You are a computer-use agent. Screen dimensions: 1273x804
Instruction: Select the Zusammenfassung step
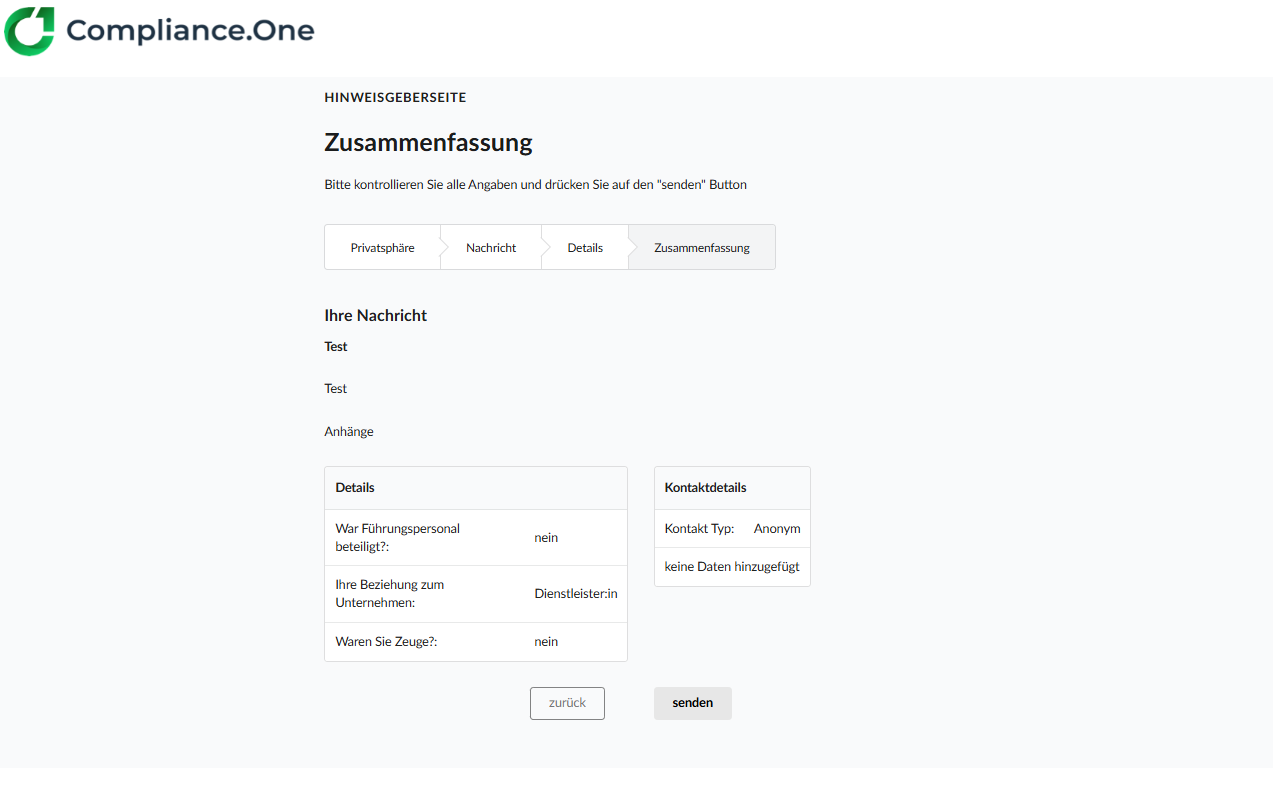tap(702, 247)
